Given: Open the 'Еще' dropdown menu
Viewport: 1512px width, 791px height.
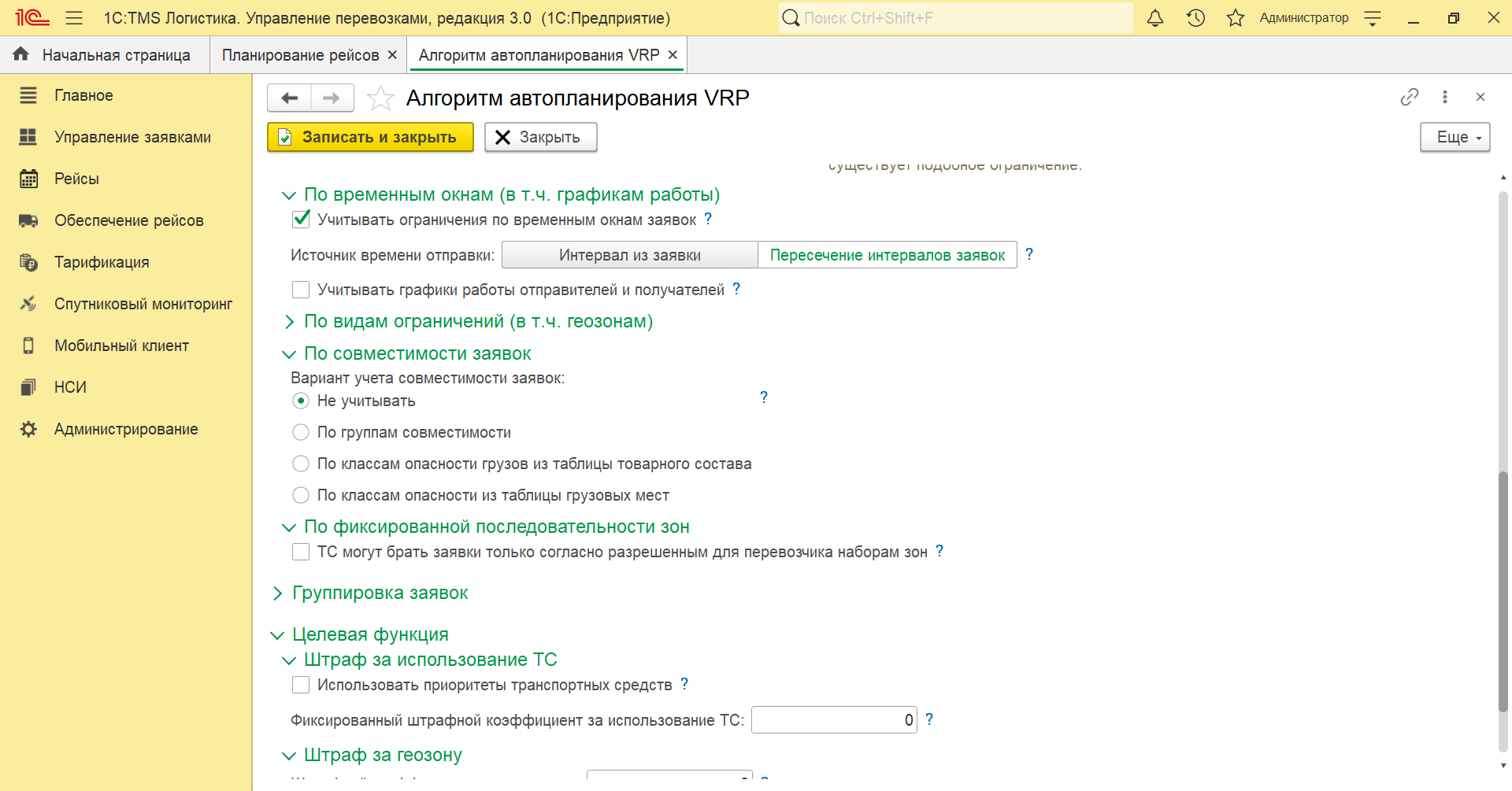Looking at the screenshot, I should point(1455,137).
